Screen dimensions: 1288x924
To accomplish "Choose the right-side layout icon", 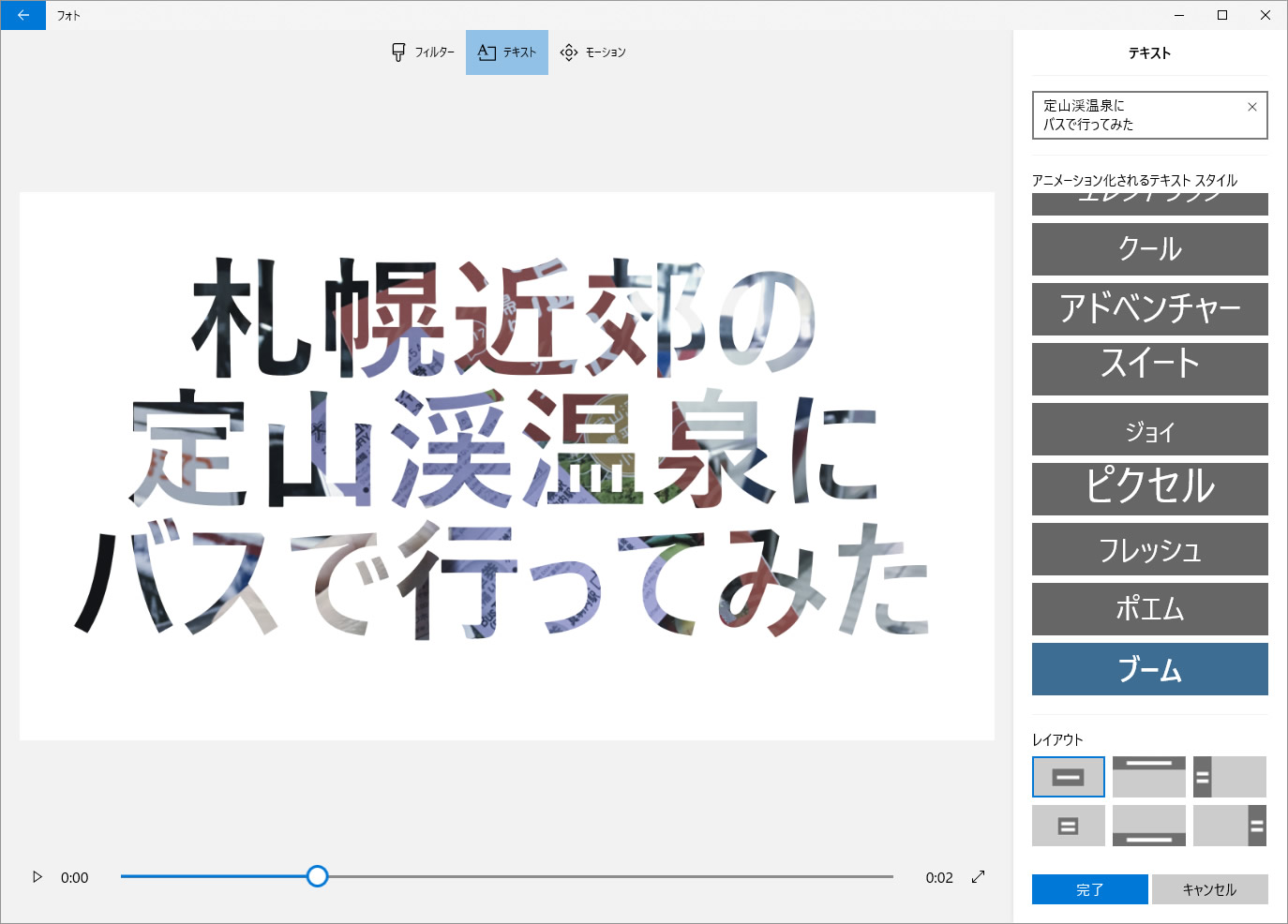I will 1229,826.
